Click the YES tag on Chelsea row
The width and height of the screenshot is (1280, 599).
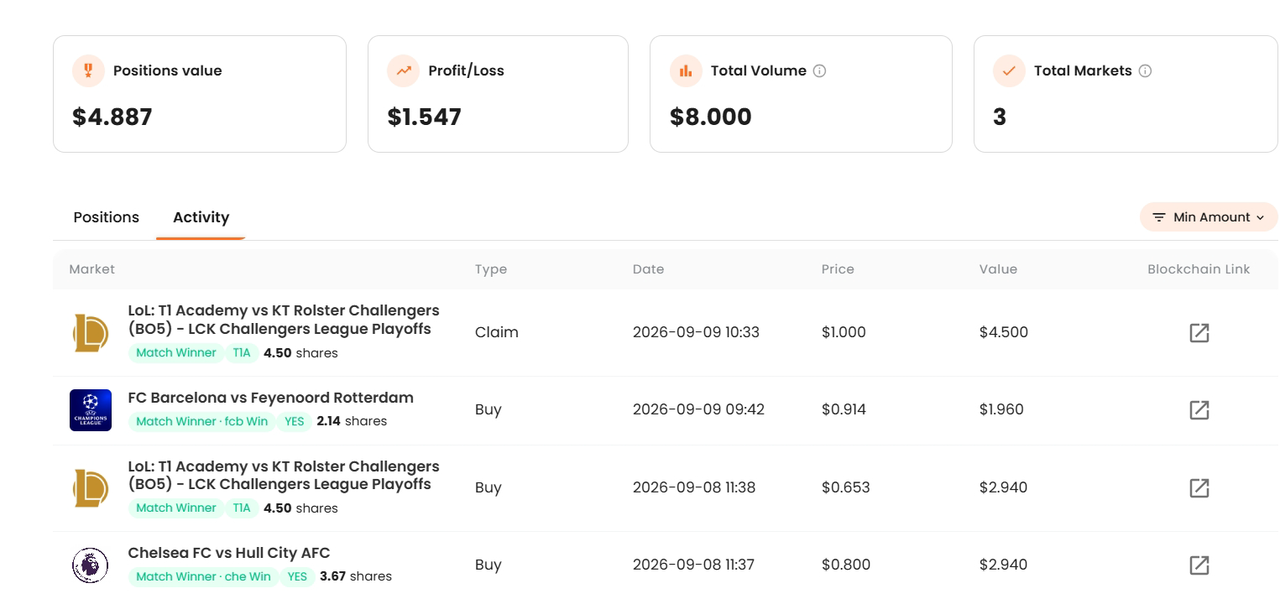tap(297, 576)
